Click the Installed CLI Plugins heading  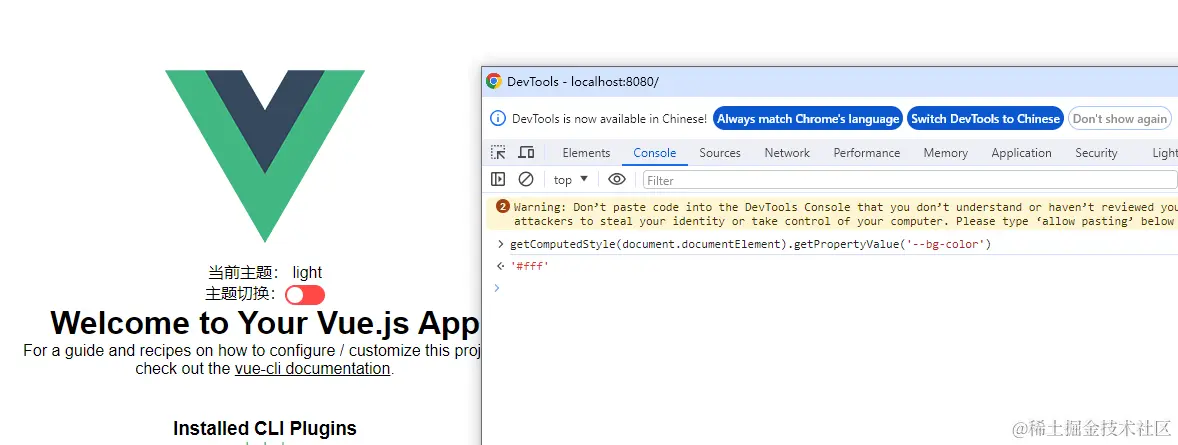(264, 428)
